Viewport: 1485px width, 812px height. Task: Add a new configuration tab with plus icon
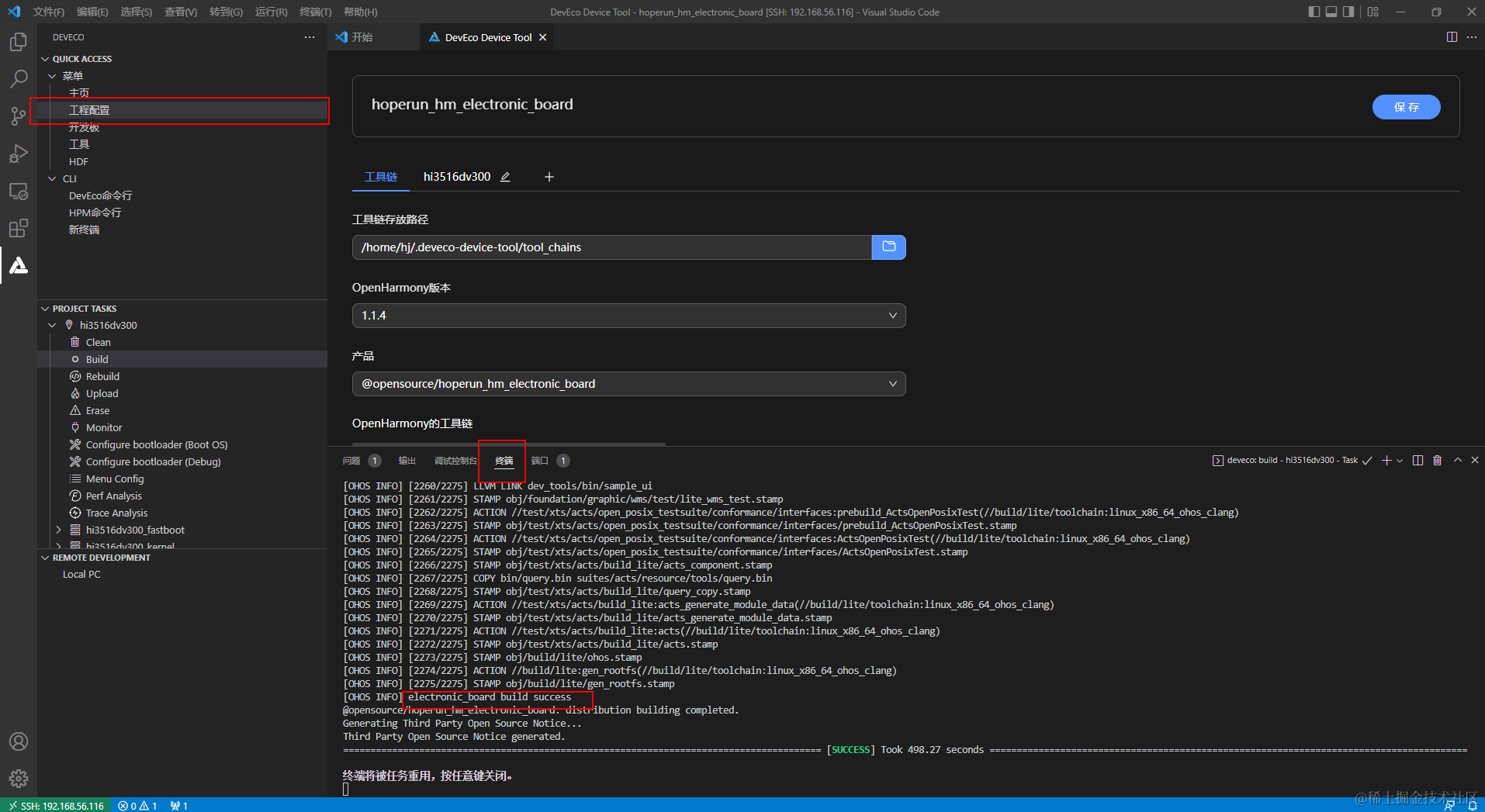549,177
